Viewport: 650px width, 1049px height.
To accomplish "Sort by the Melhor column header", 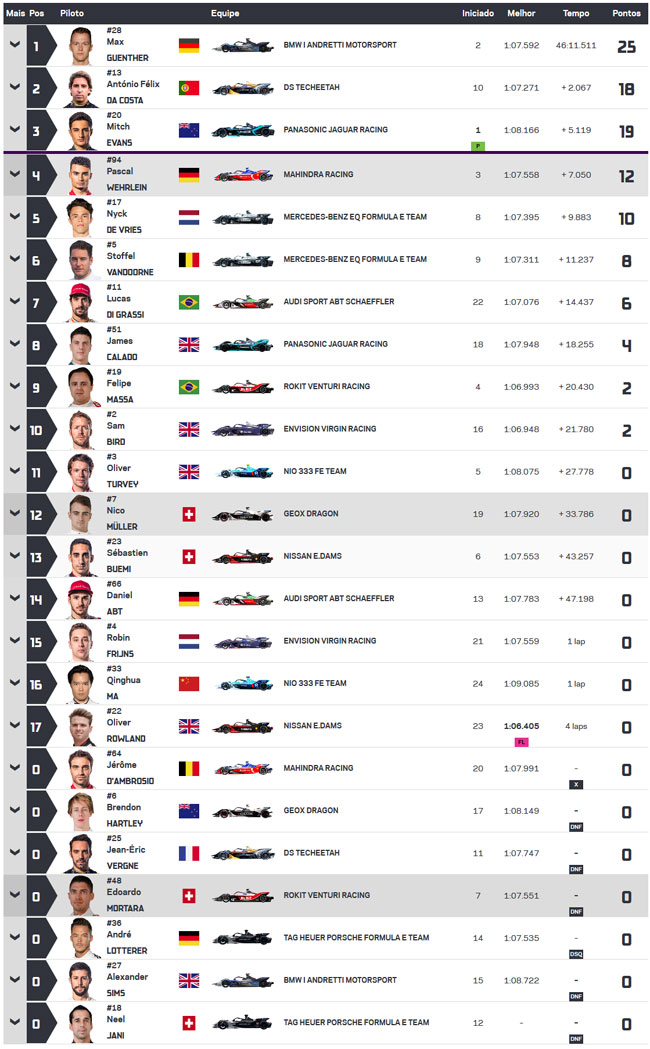I will (521, 13).
